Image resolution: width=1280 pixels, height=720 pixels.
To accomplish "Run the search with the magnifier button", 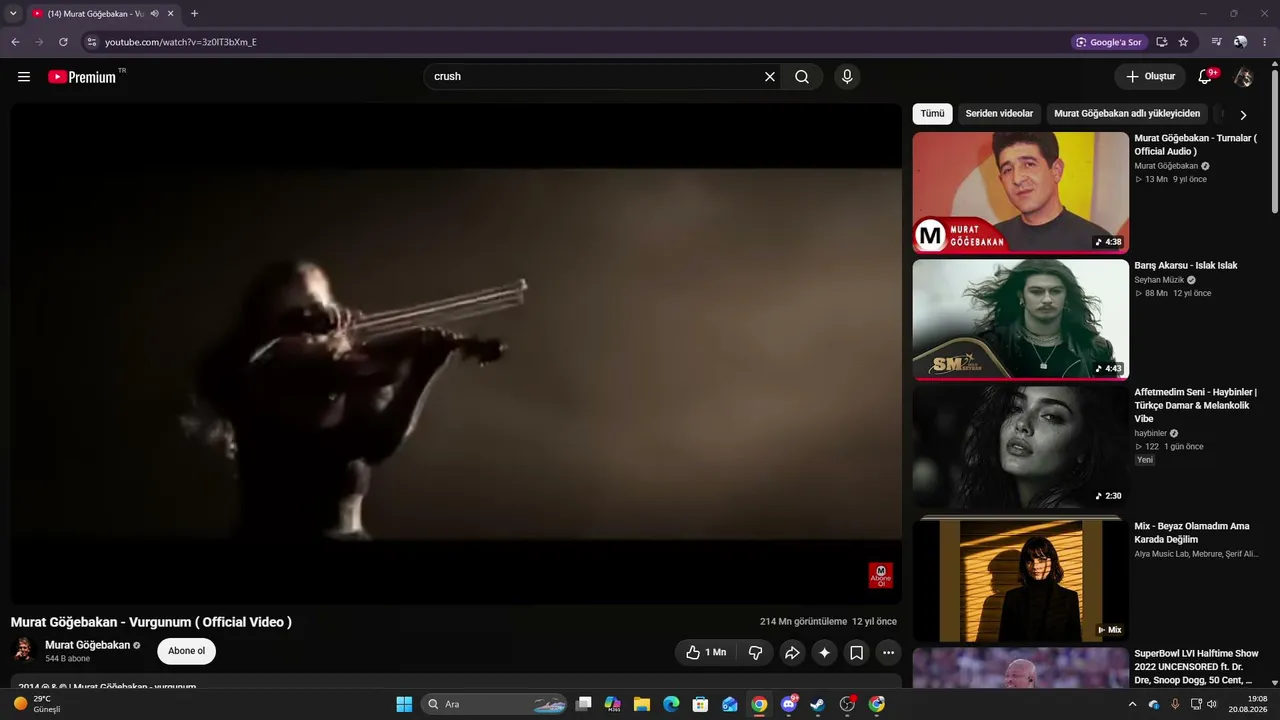I will point(802,77).
